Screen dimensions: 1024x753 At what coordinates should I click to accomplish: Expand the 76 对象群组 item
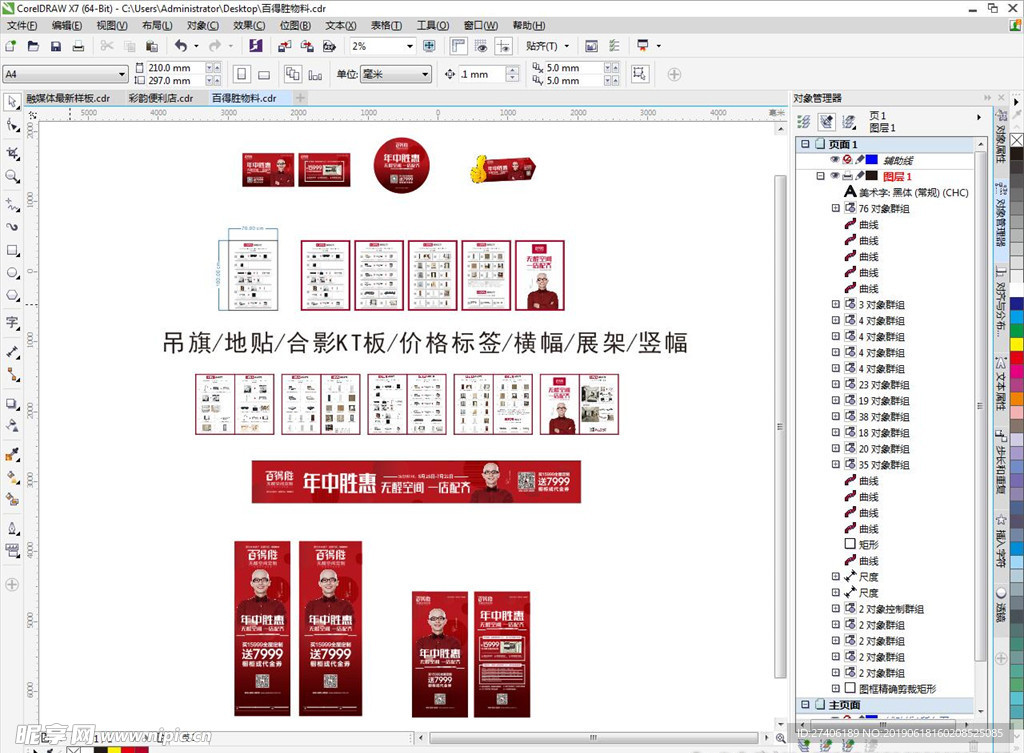coord(835,208)
